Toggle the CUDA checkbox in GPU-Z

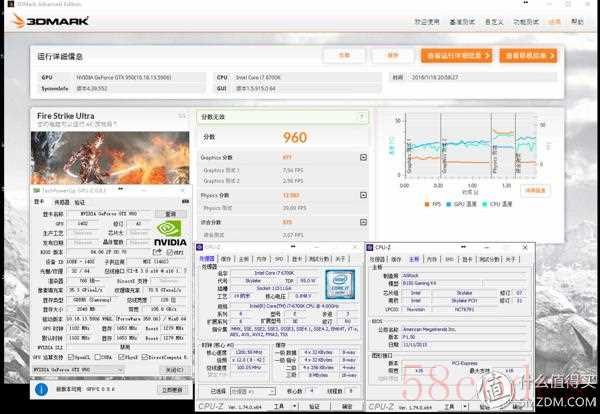[97, 357]
